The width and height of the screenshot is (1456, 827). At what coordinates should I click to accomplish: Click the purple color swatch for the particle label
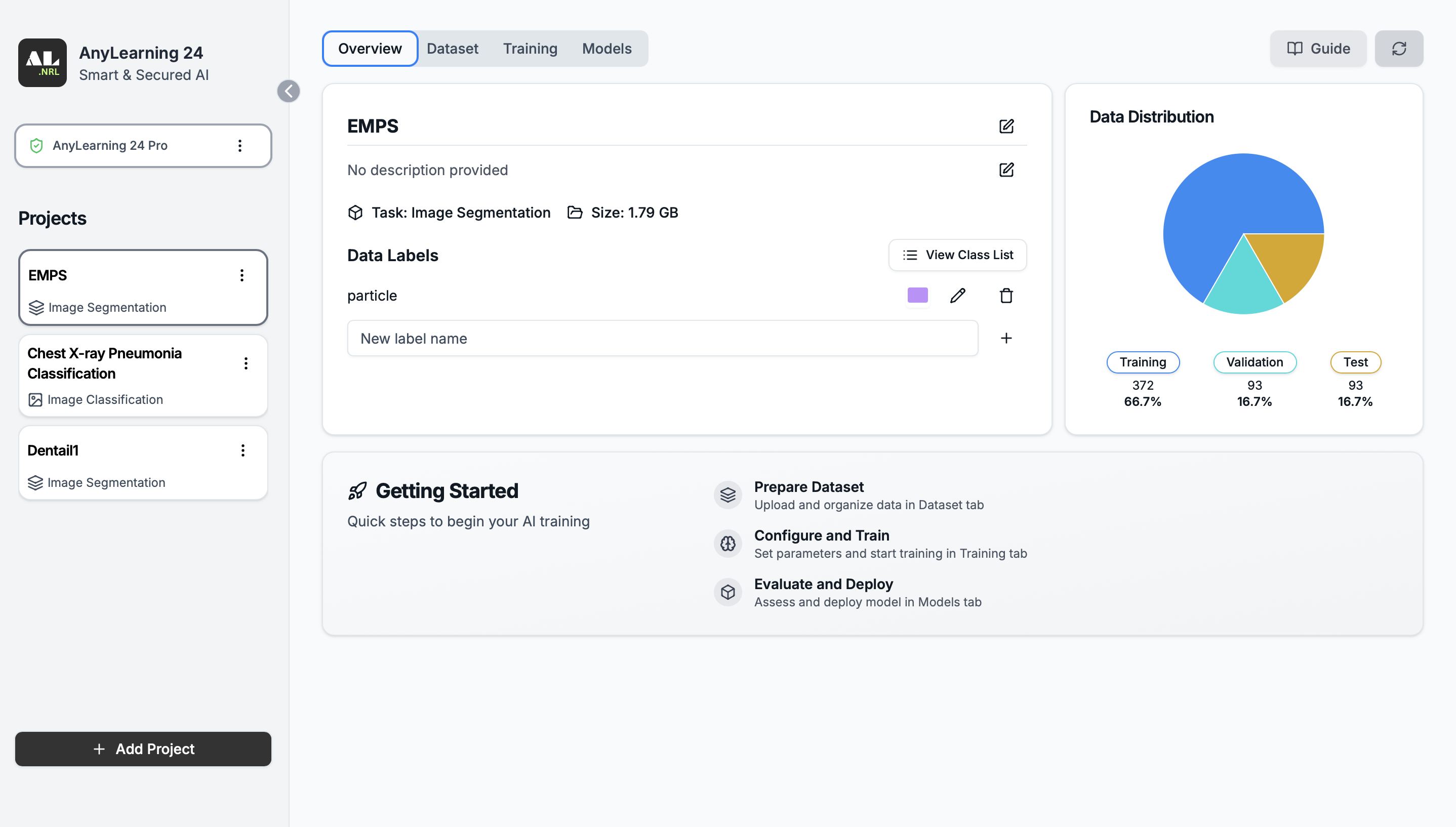(917, 296)
